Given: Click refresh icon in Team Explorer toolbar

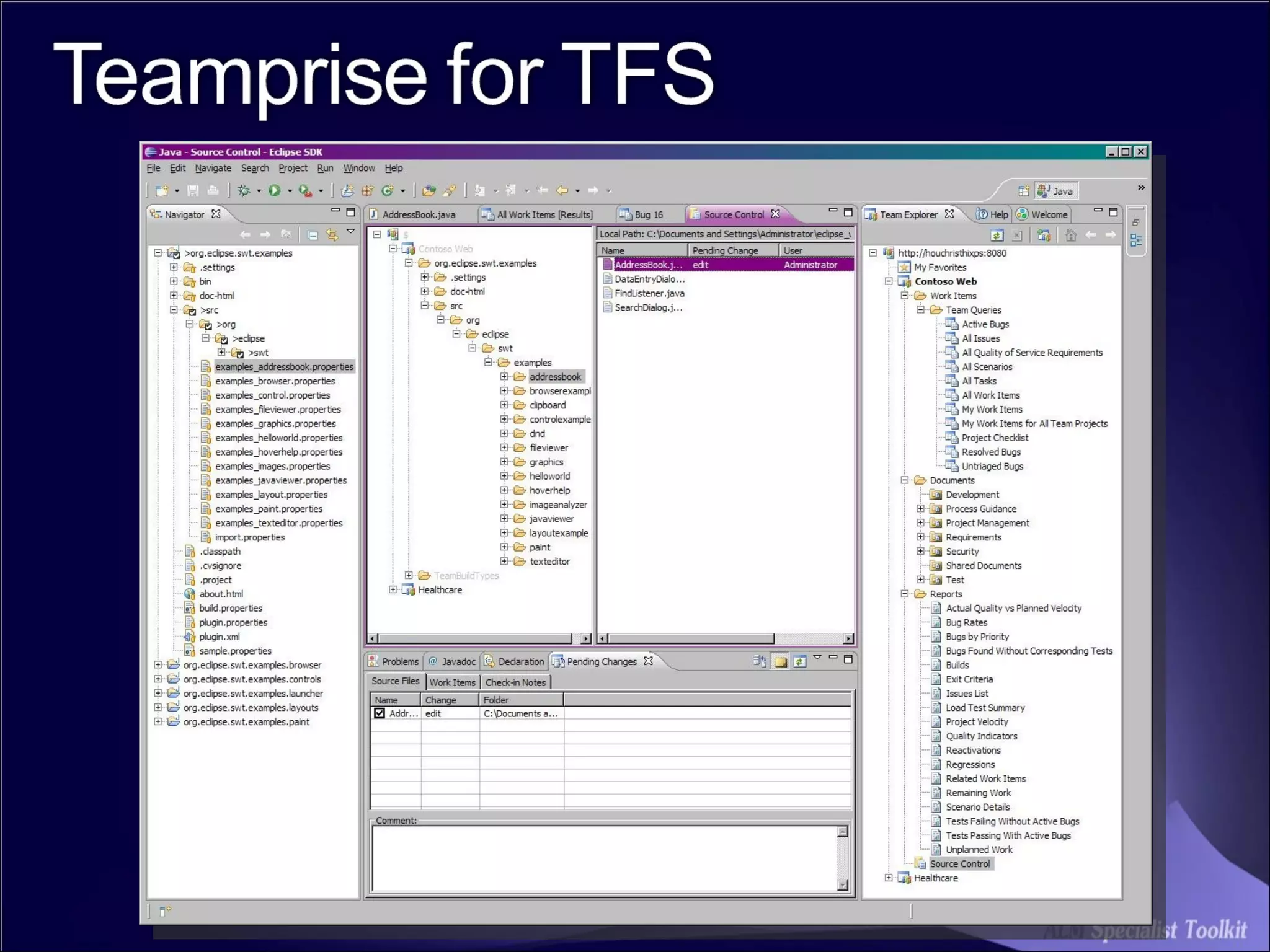Looking at the screenshot, I should click(997, 236).
